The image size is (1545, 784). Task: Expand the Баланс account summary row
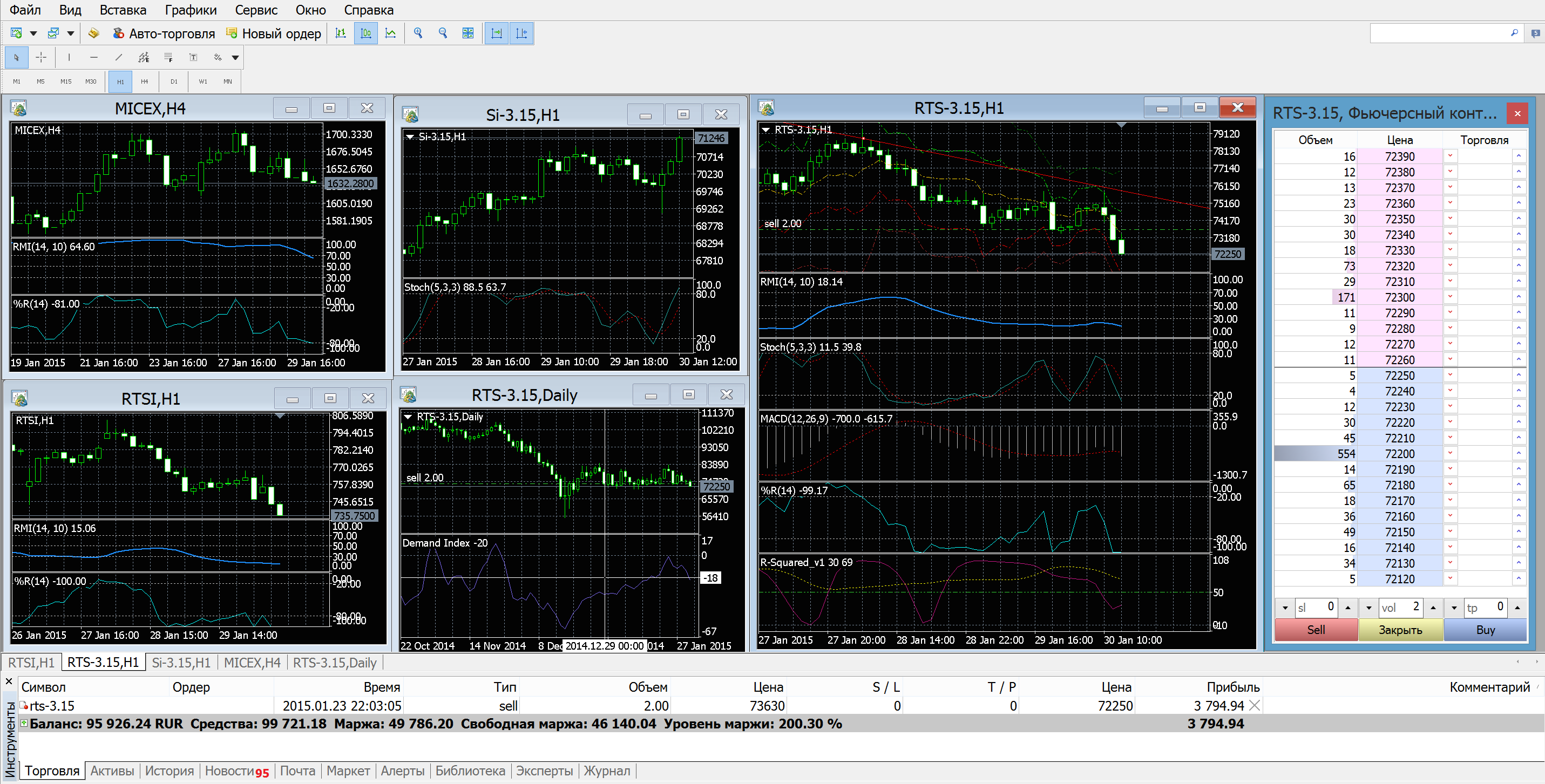(x=24, y=724)
